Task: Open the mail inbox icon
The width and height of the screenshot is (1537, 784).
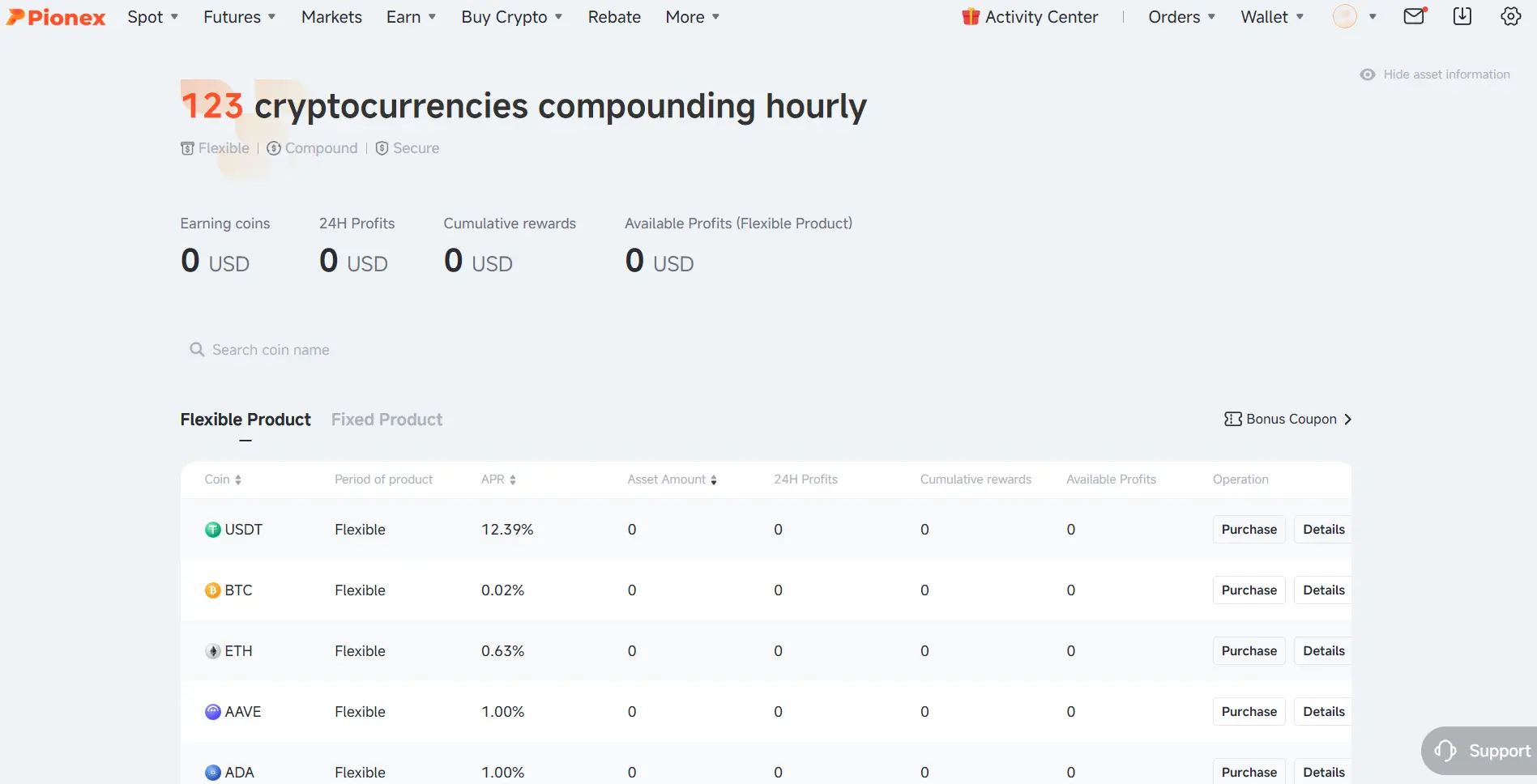Action: point(1415,16)
